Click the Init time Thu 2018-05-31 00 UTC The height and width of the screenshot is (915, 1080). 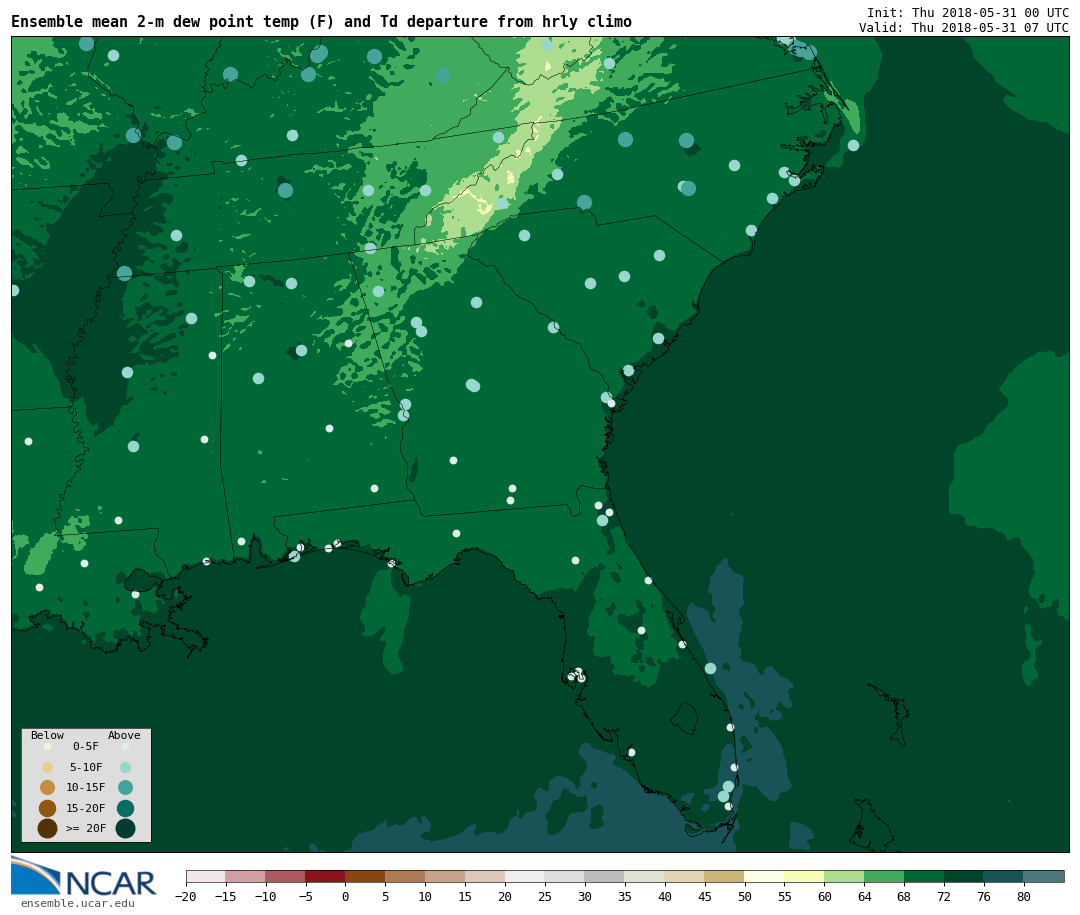tap(968, 12)
